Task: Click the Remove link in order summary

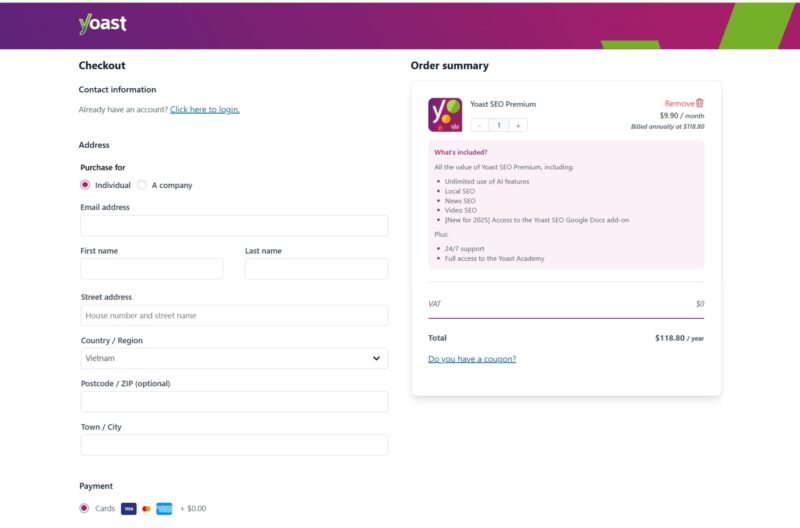Action: click(x=678, y=103)
